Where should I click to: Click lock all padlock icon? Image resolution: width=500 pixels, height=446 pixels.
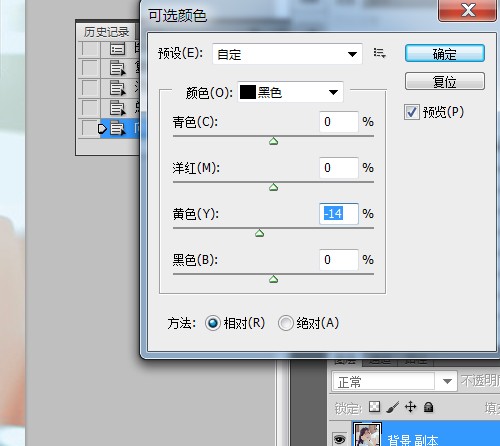coord(428,407)
